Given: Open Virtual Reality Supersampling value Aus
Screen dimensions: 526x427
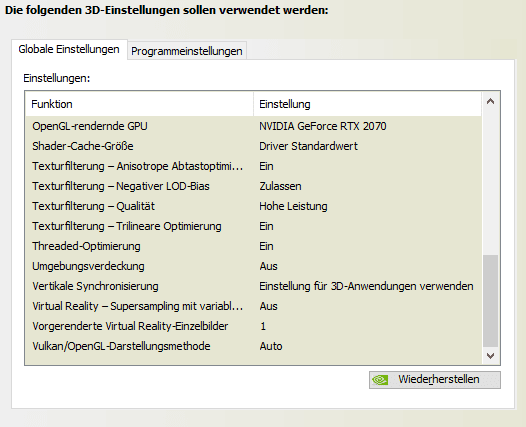Looking at the screenshot, I should coord(268,306).
